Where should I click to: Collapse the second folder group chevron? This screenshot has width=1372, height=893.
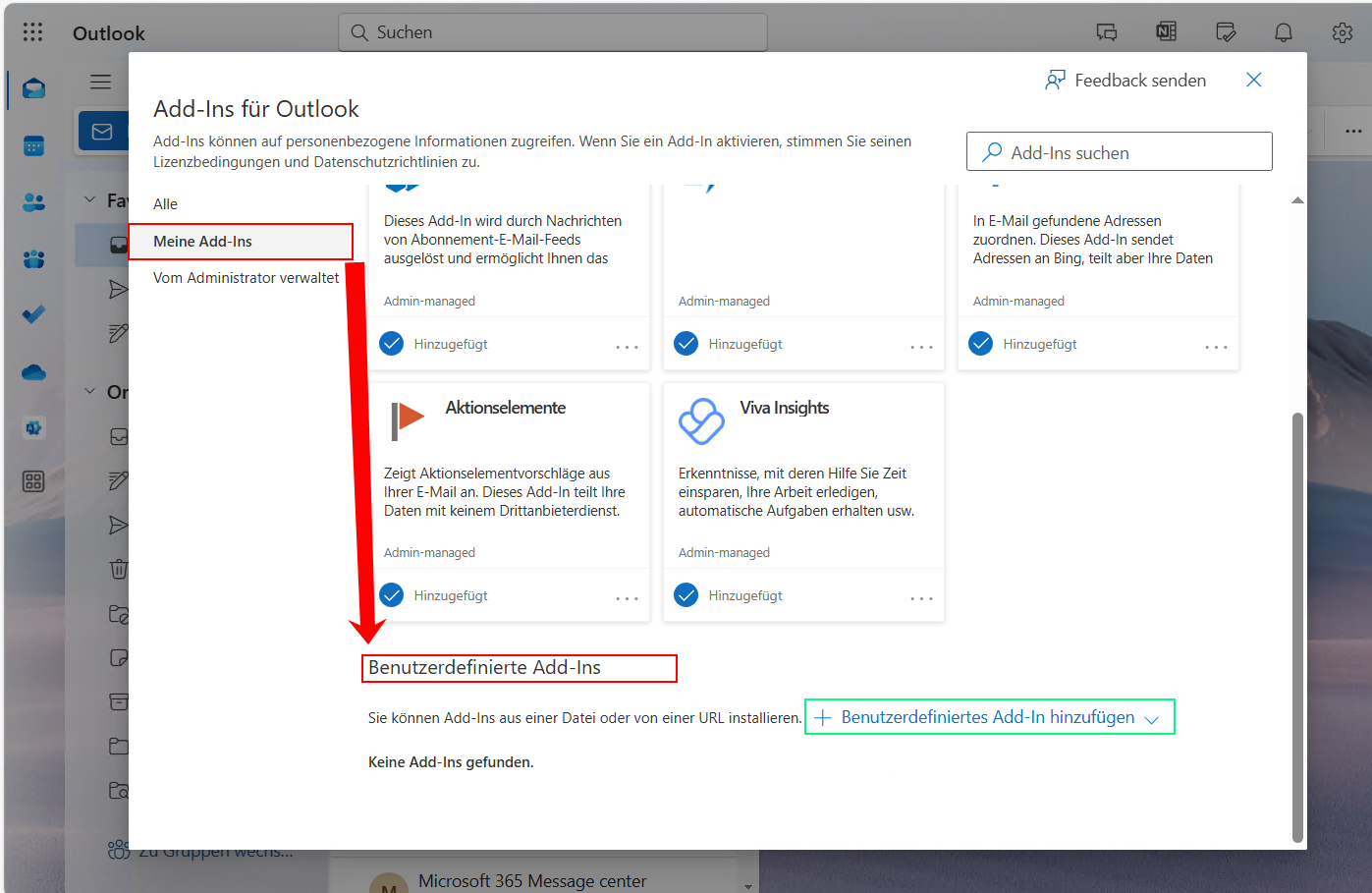pos(89,391)
